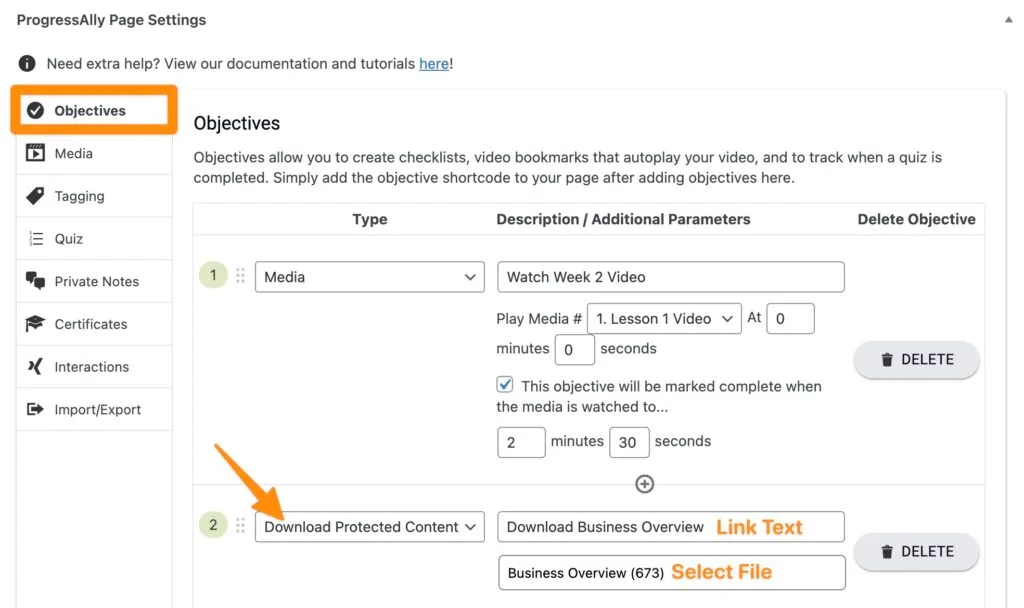Edit the Watch Week 2 Video description field
This screenshot has height=608, width=1024.
point(670,277)
